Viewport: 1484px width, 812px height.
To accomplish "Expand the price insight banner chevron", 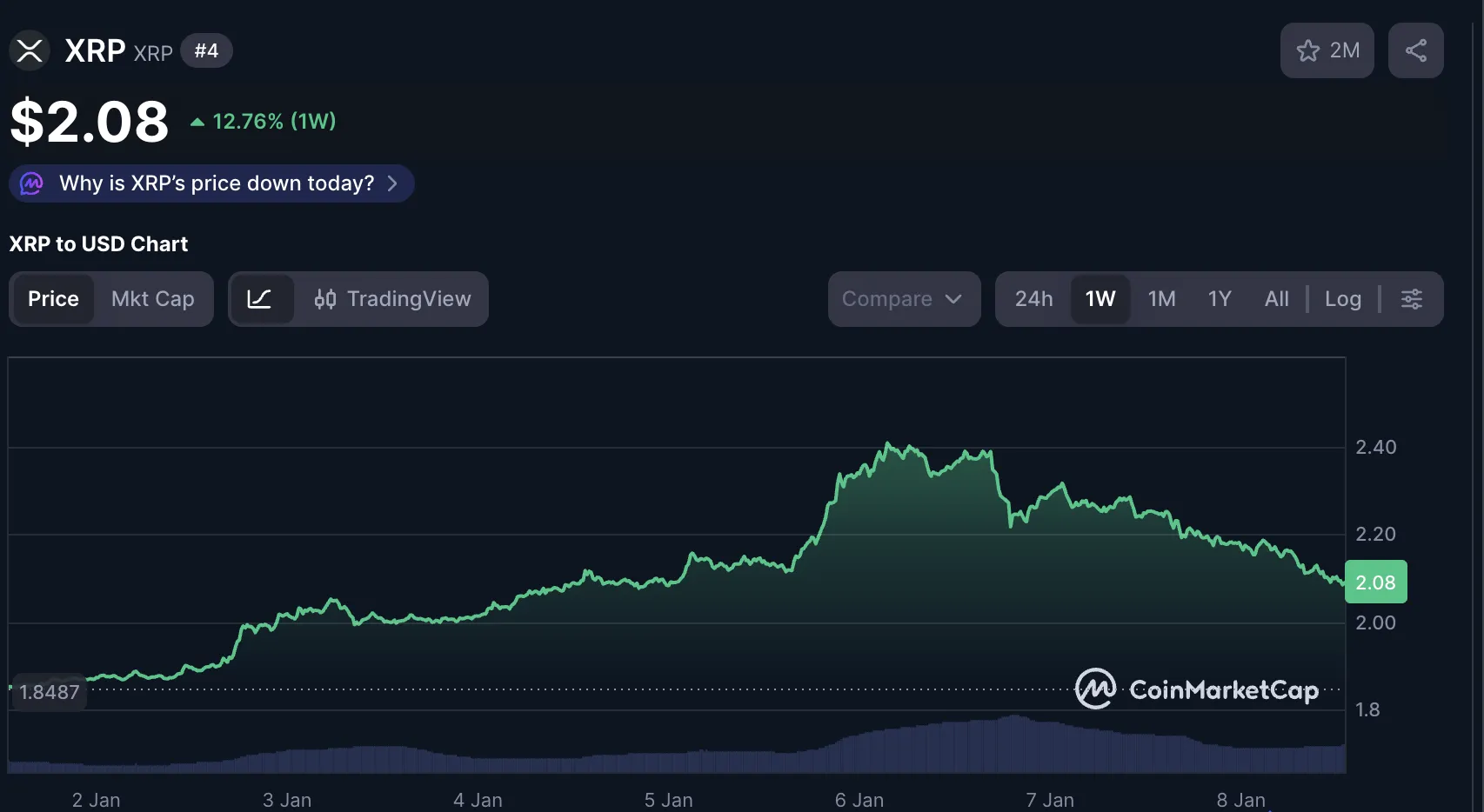I will click(x=393, y=183).
